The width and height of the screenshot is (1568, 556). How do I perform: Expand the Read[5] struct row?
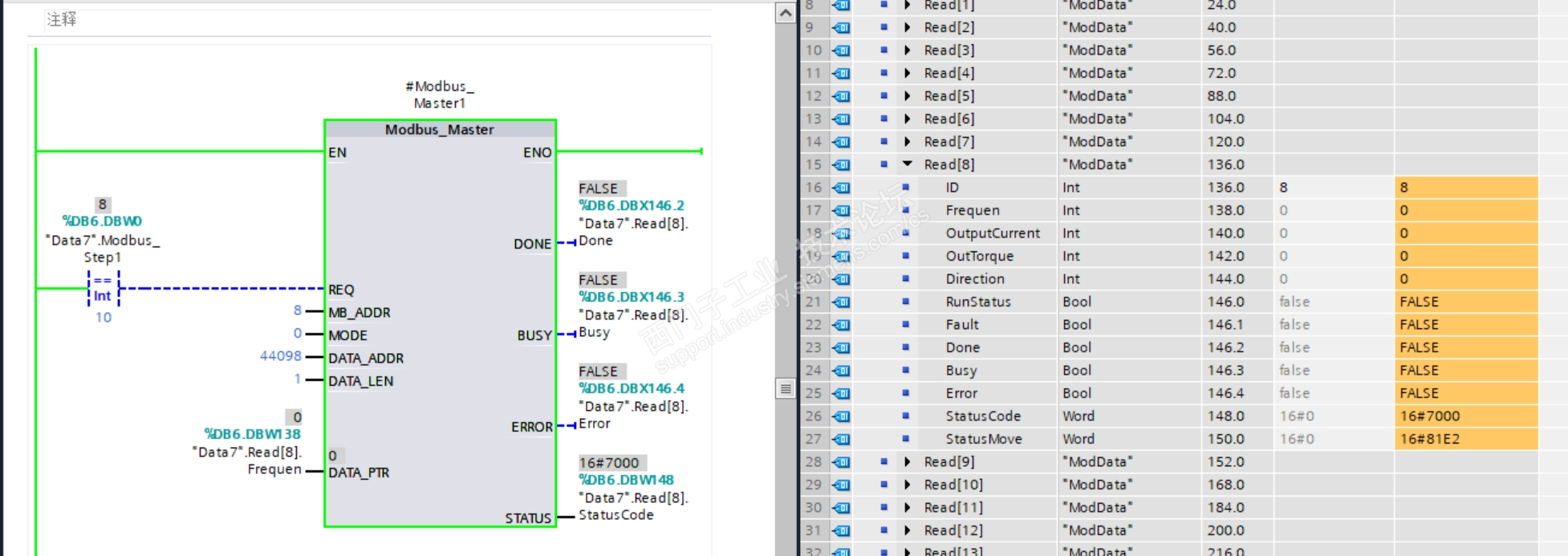pos(908,95)
